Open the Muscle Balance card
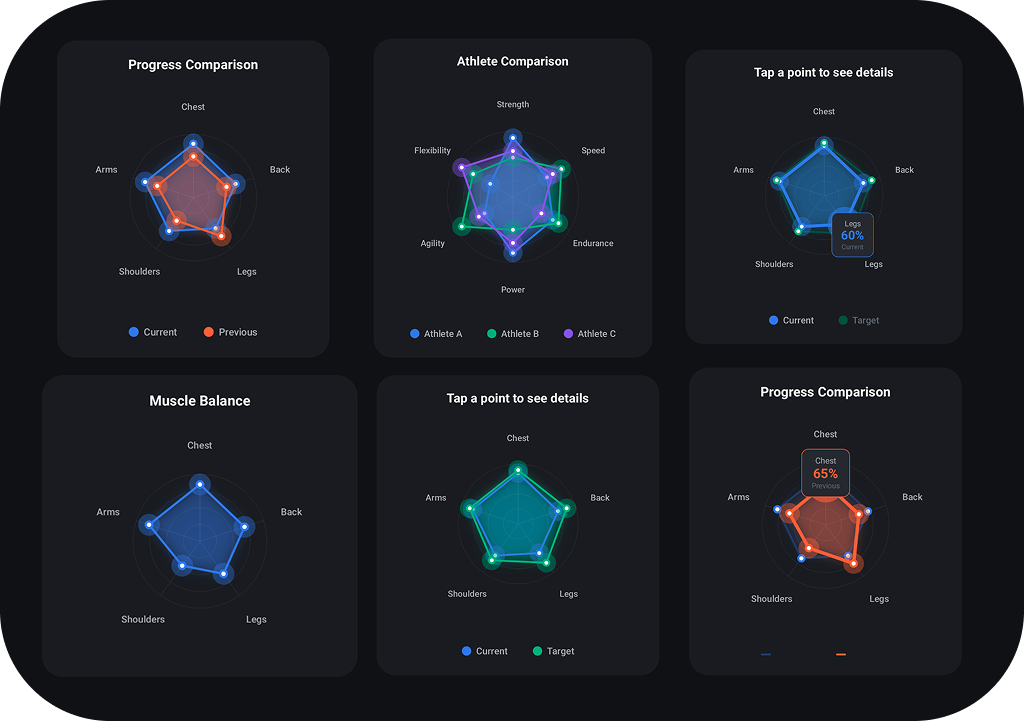Image resolution: width=1024 pixels, height=721 pixels. coord(200,400)
